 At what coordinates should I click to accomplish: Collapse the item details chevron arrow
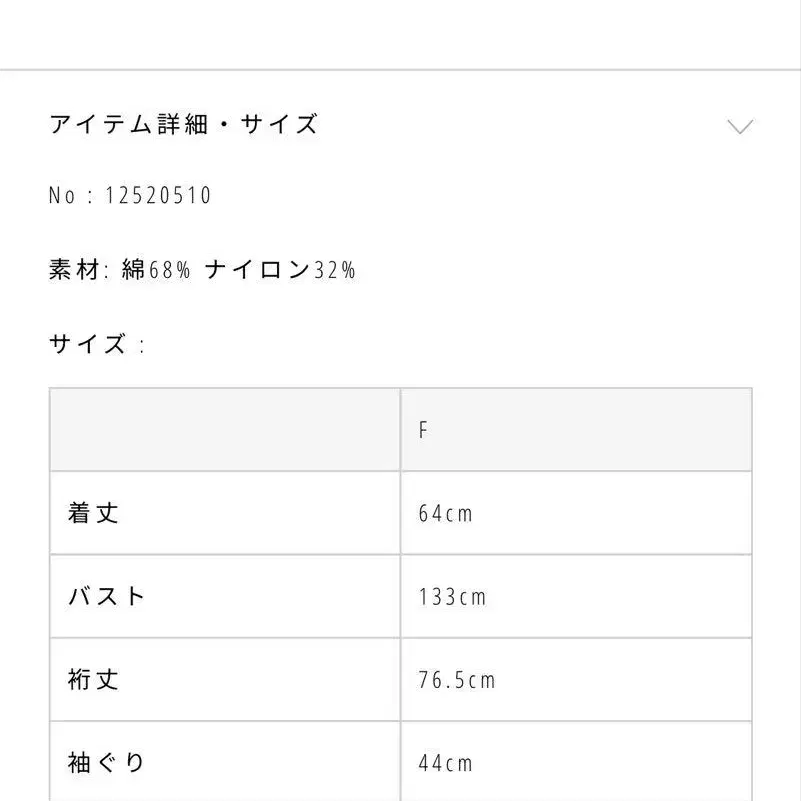(x=740, y=126)
